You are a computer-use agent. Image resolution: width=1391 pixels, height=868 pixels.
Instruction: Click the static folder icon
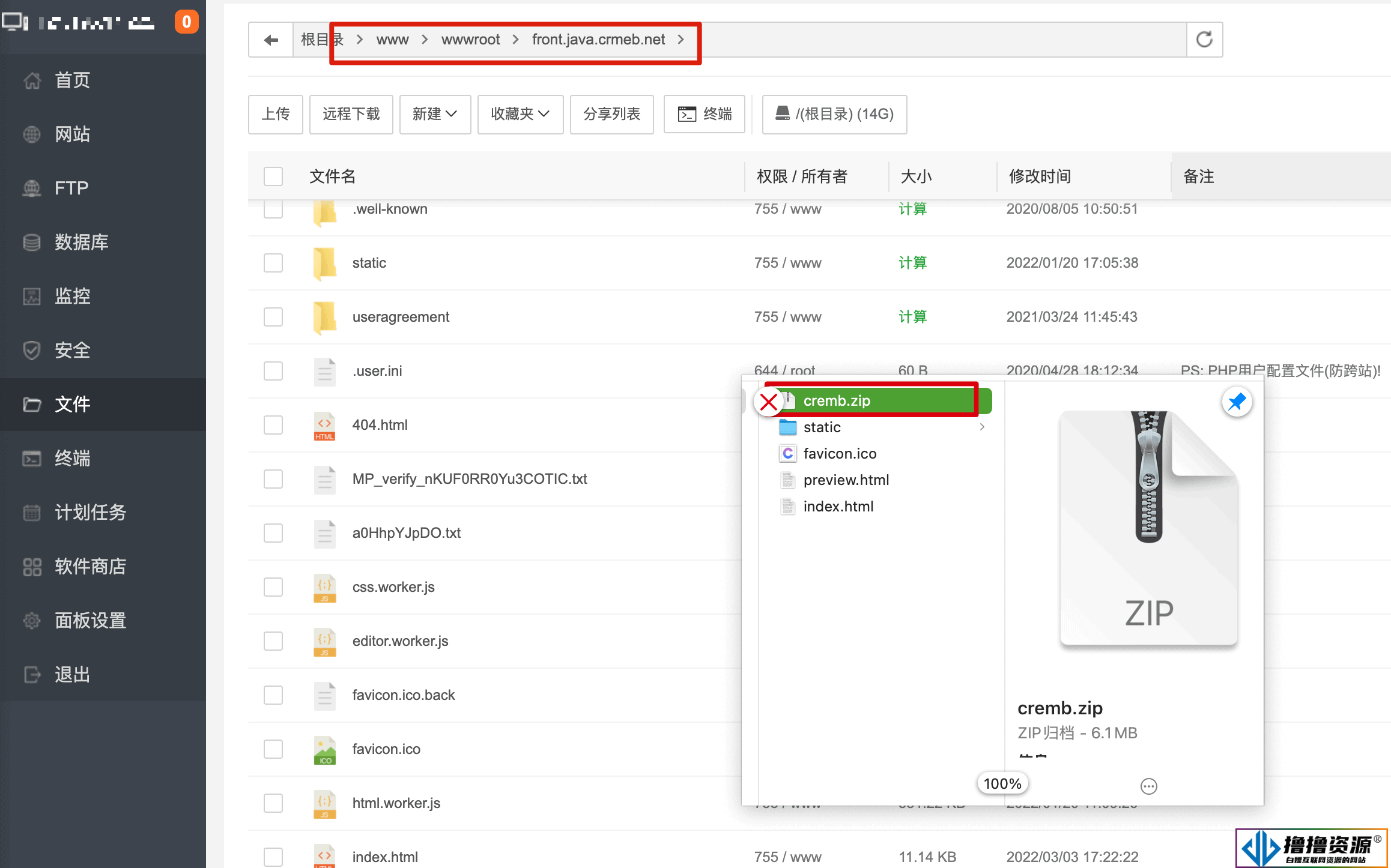(x=325, y=263)
